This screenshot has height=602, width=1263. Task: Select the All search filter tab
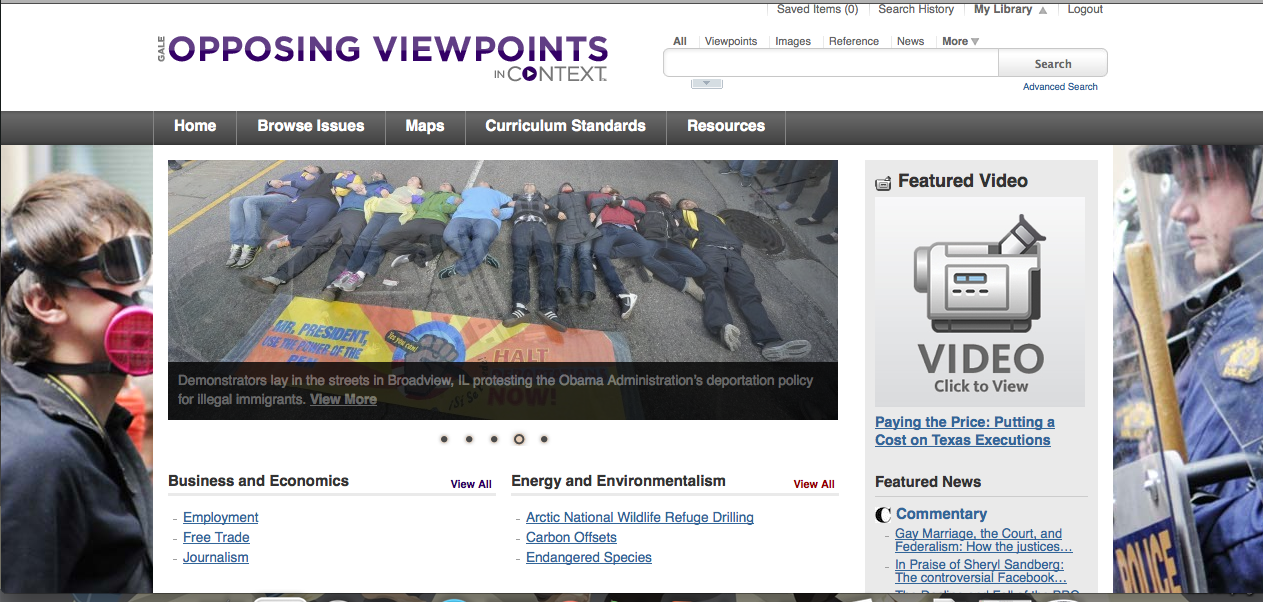click(680, 41)
